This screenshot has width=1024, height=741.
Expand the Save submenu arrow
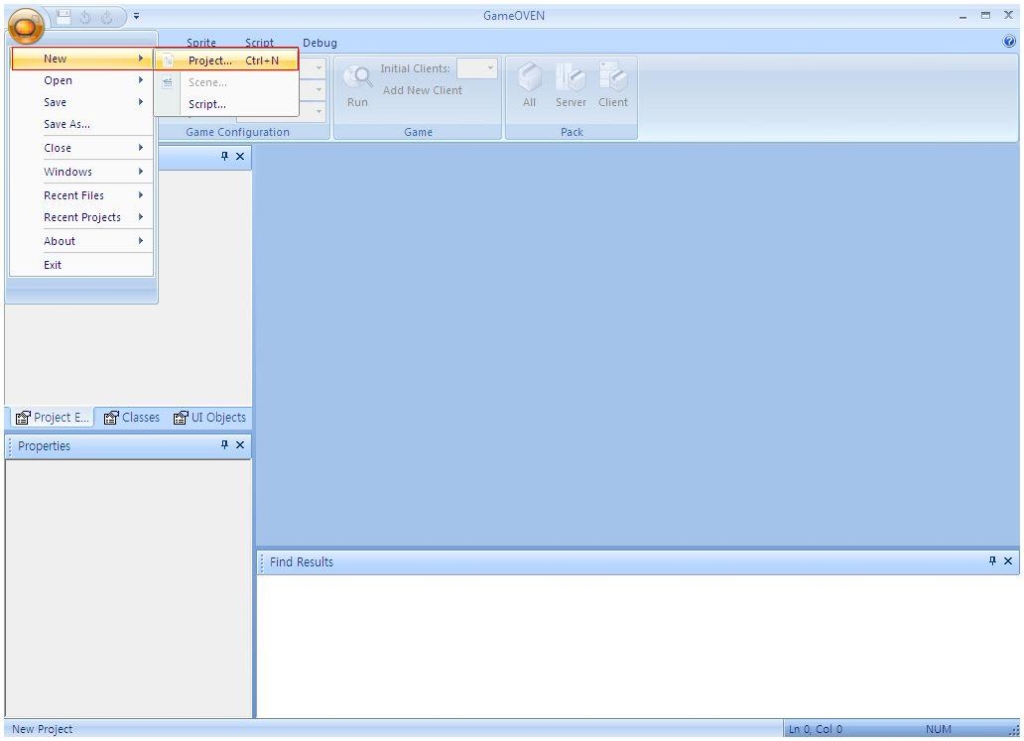pyautogui.click(x=140, y=101)
